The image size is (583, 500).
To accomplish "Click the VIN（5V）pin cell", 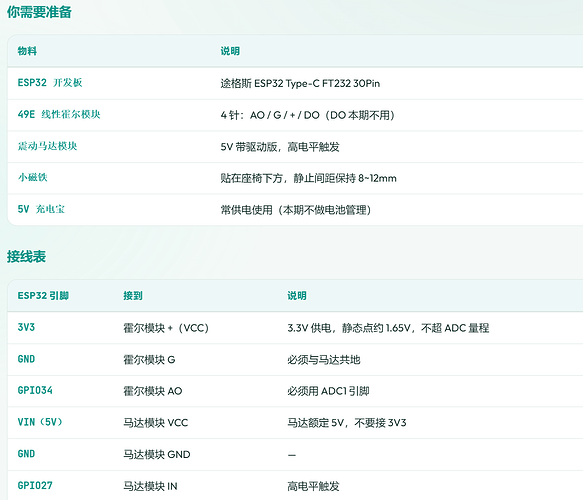I will coord(40,422).
